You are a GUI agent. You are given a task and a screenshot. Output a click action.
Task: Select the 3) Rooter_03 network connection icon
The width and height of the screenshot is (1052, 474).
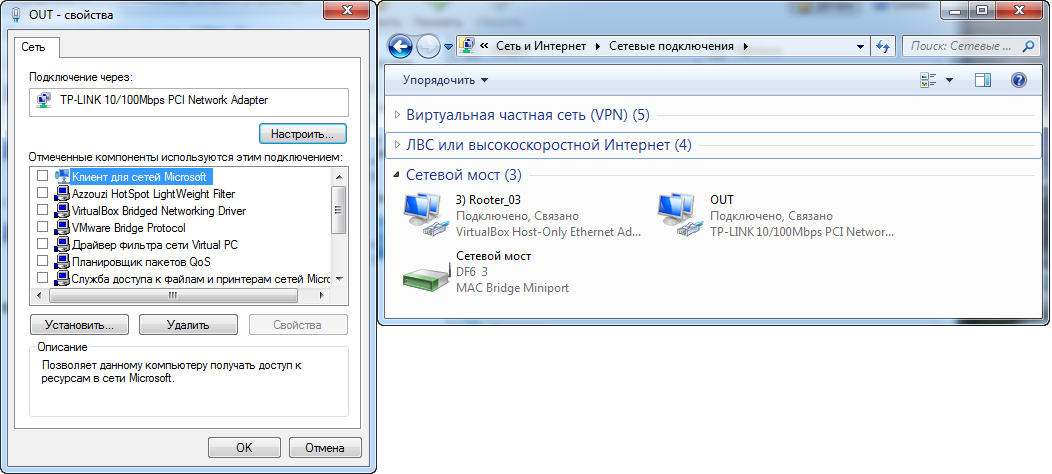[423, 213]
